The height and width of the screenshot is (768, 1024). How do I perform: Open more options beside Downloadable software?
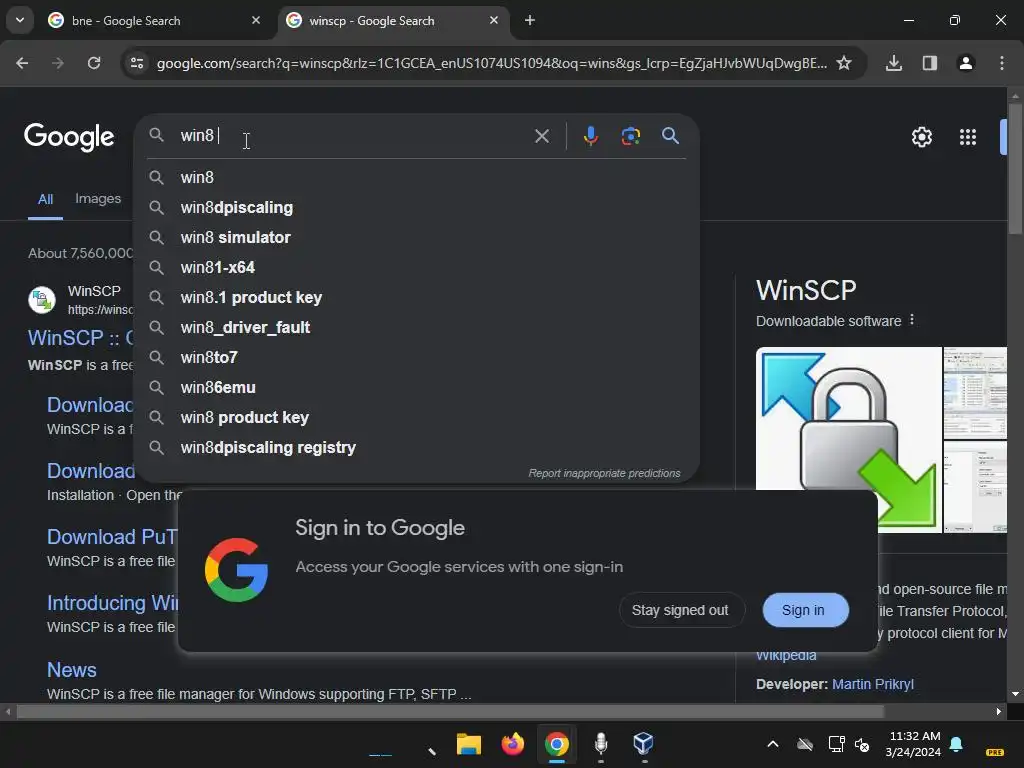pyautogui.click(x=912, y=320)
